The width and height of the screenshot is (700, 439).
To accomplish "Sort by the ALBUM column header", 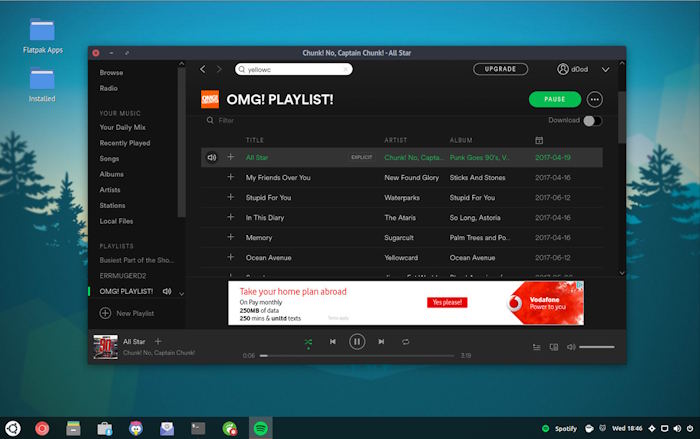I will click(461, 140).
